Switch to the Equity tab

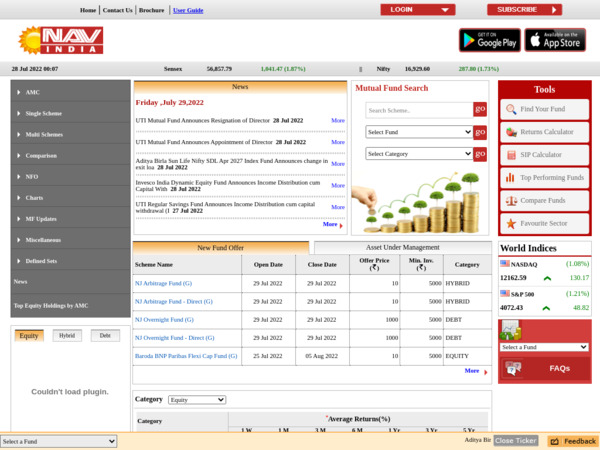pyautogui.click(x=29, y=336)
